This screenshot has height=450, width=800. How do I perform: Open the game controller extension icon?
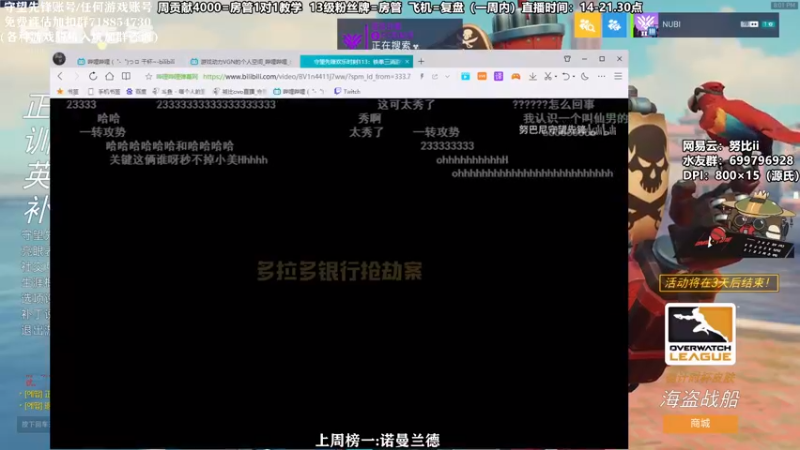[x=516, y=76]
